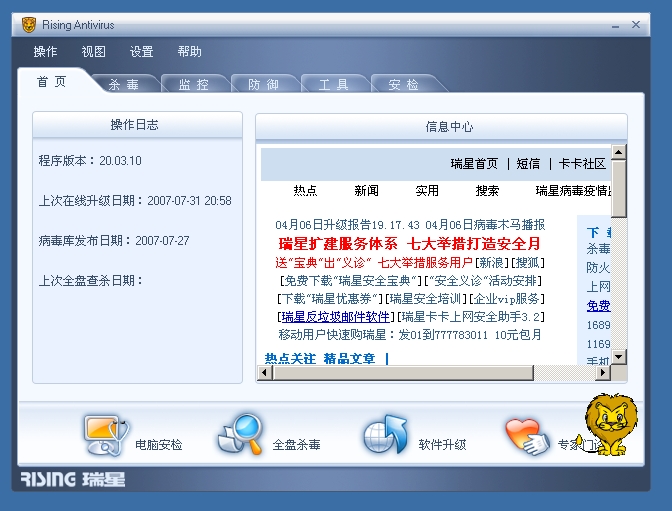Click the 电脑安检 label

[x=159, y=445]
